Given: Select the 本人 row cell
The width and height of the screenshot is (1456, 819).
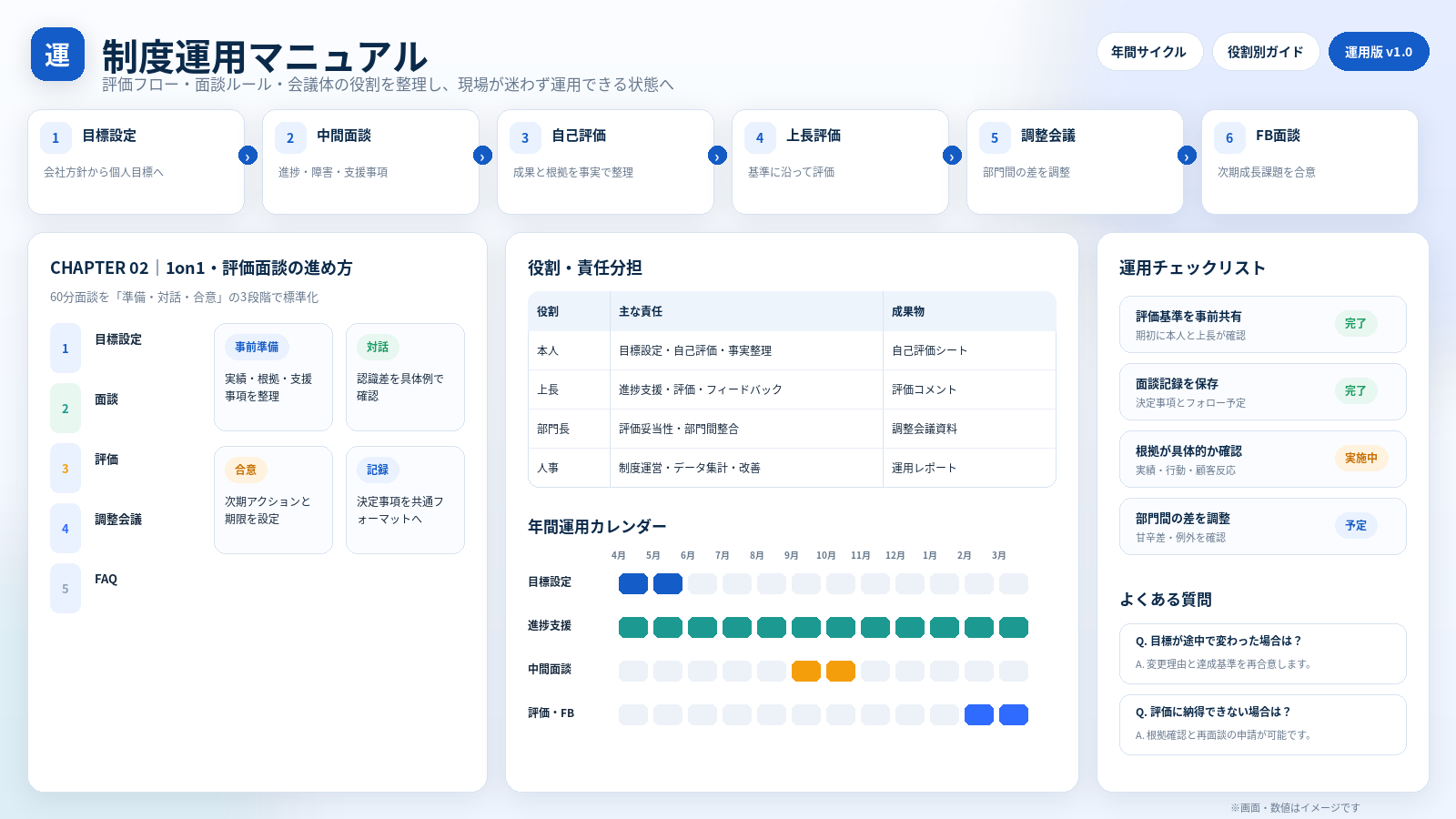Looking at the screenshot, I should click(x=569, y=350).
